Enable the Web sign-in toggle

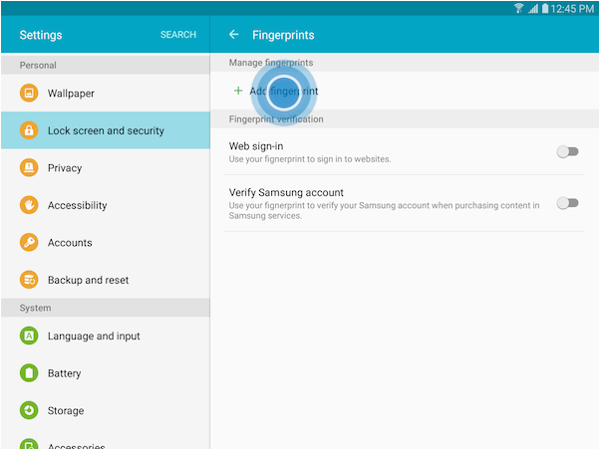point(567,152)
